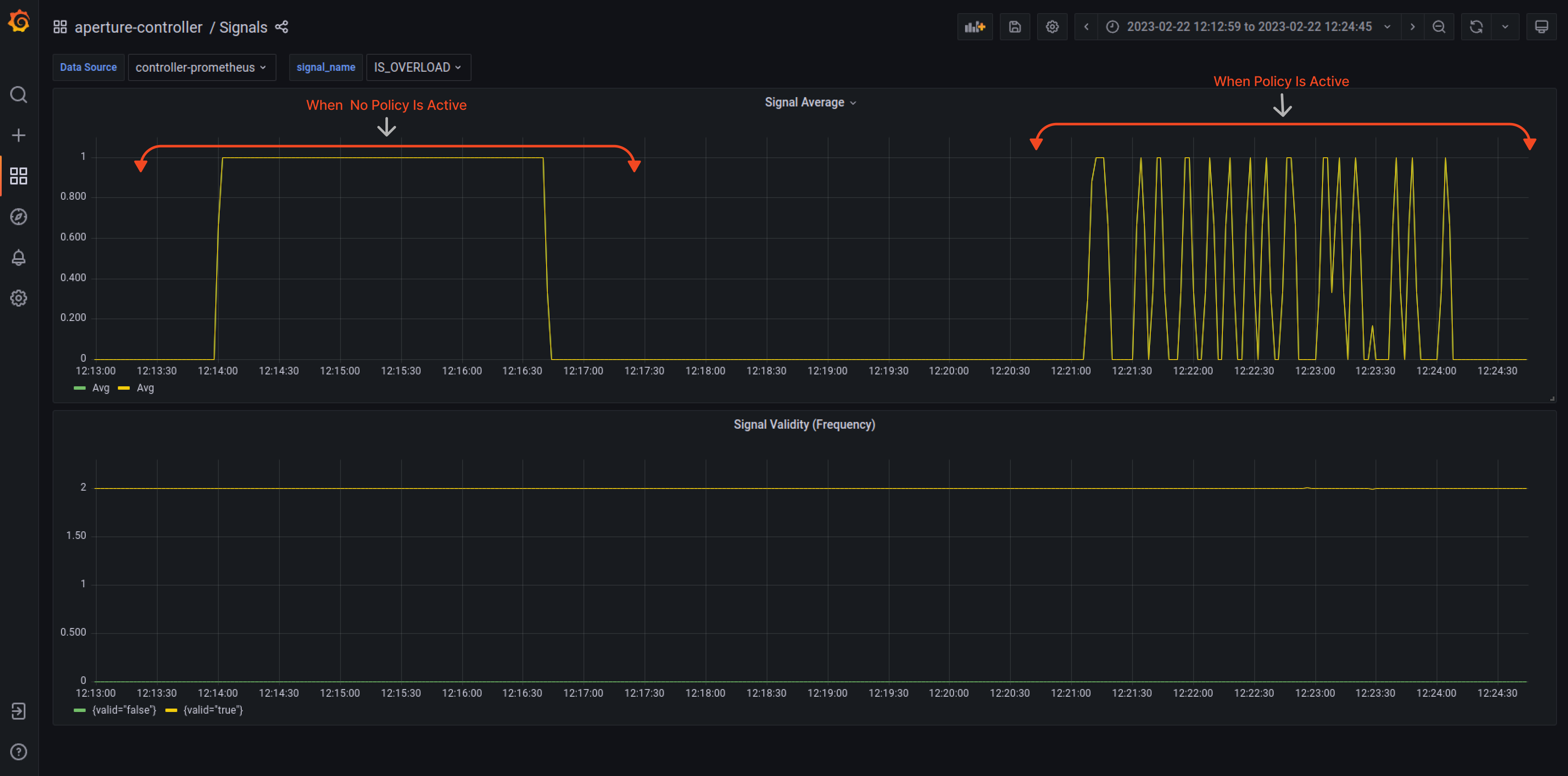Click the 1.50 y-axis label in Signal Validity
The image size is (1568, 776).
click(76, 535)
